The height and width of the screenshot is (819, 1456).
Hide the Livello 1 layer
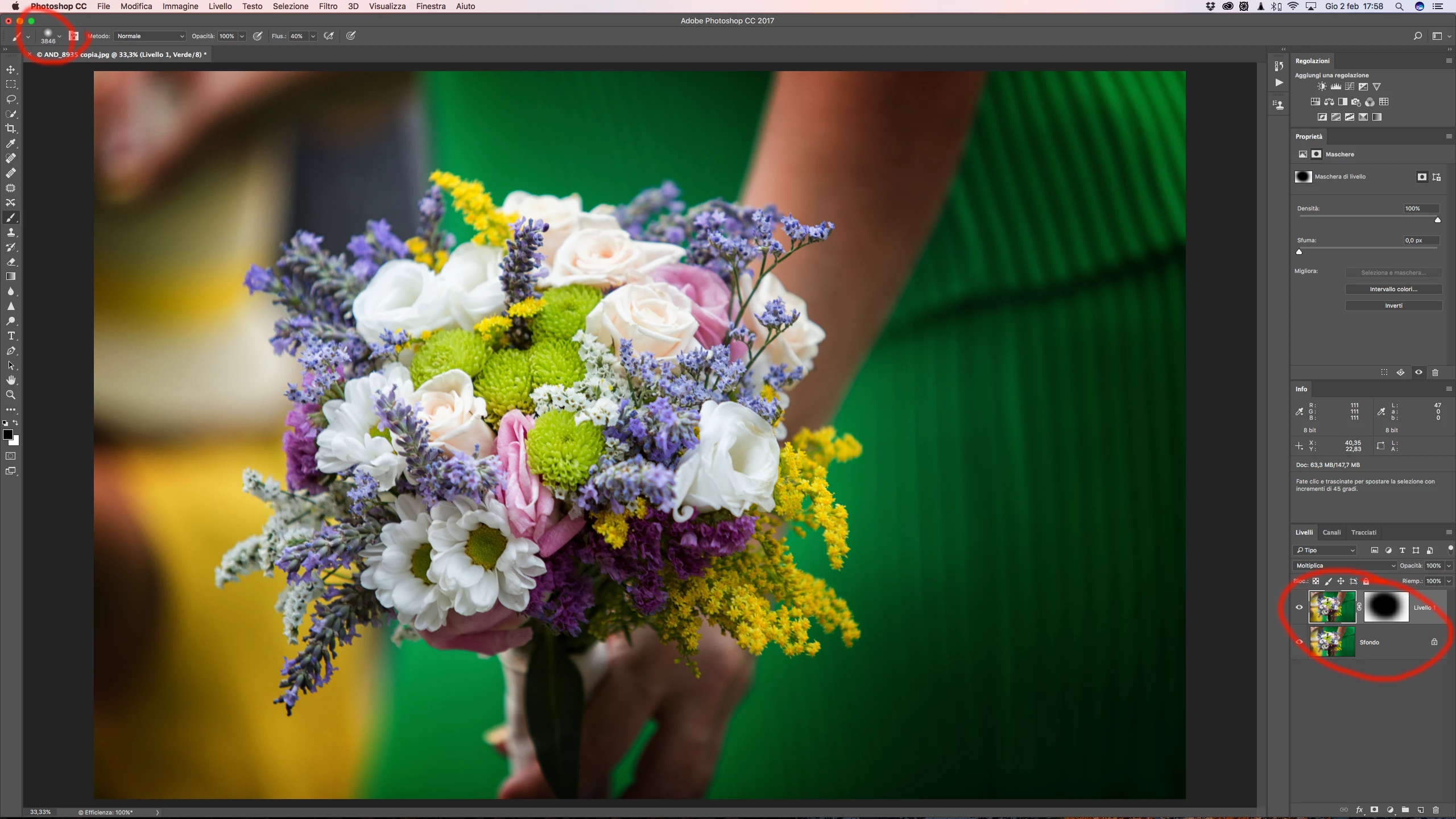point(1300,607)
